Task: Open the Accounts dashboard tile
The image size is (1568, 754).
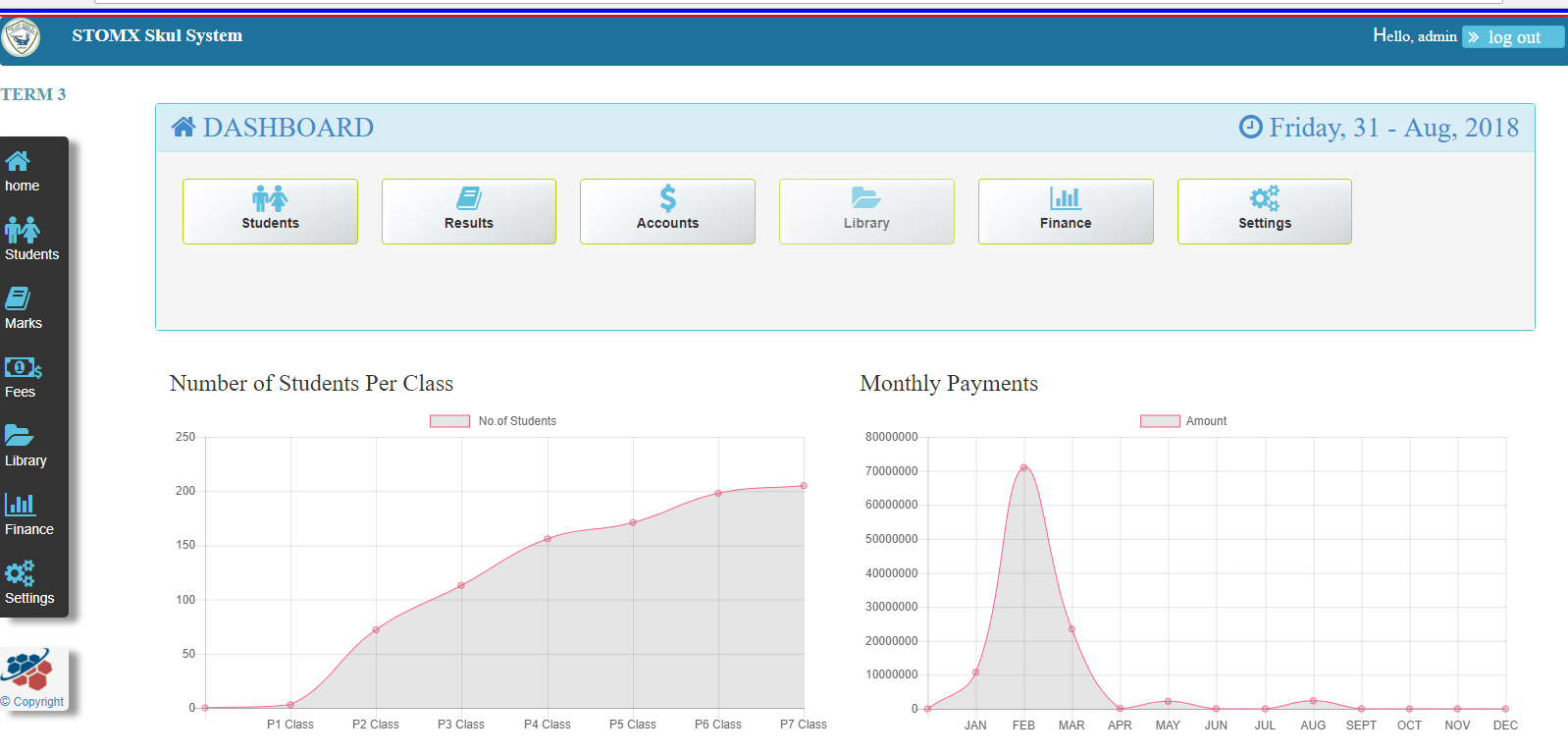Action: click(x=668, y=211)
